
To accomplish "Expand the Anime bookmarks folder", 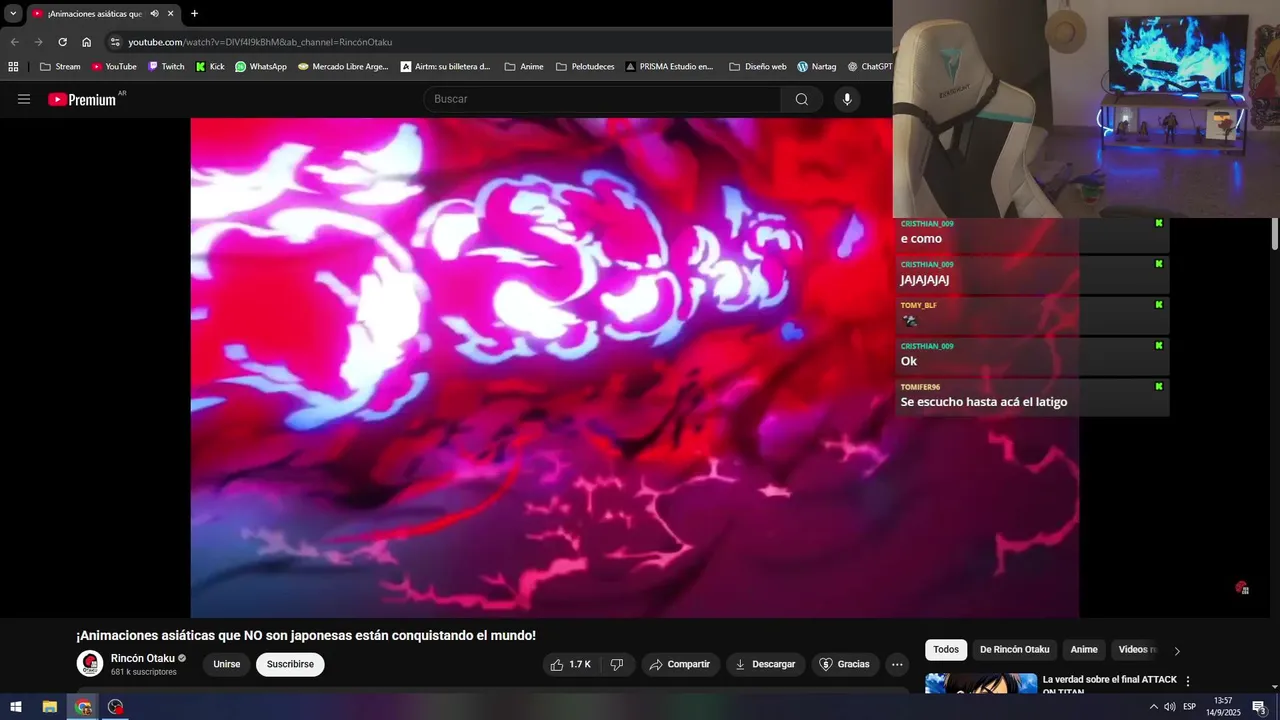I will click(x=524, y=67).
